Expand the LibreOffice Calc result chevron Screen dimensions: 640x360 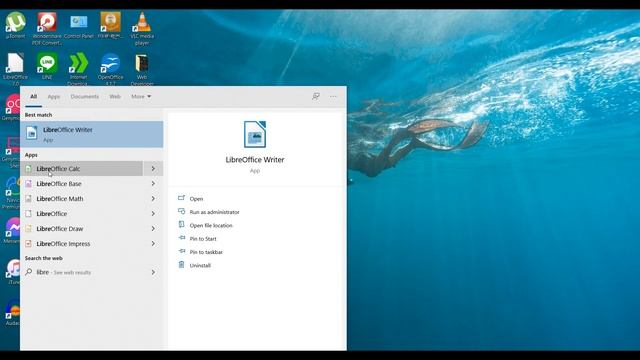(x=153, y=169)
